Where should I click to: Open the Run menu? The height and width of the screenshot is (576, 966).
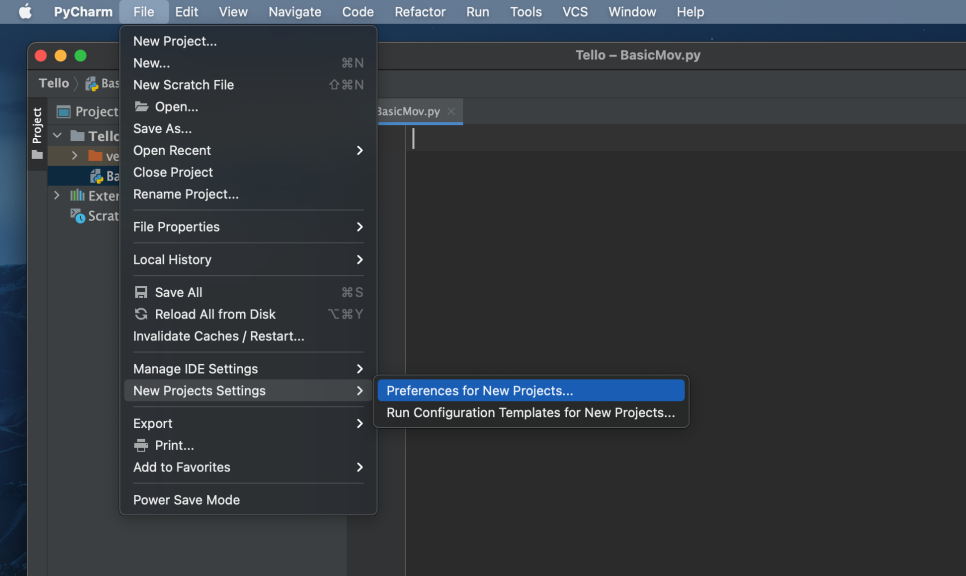coord(477,12)
